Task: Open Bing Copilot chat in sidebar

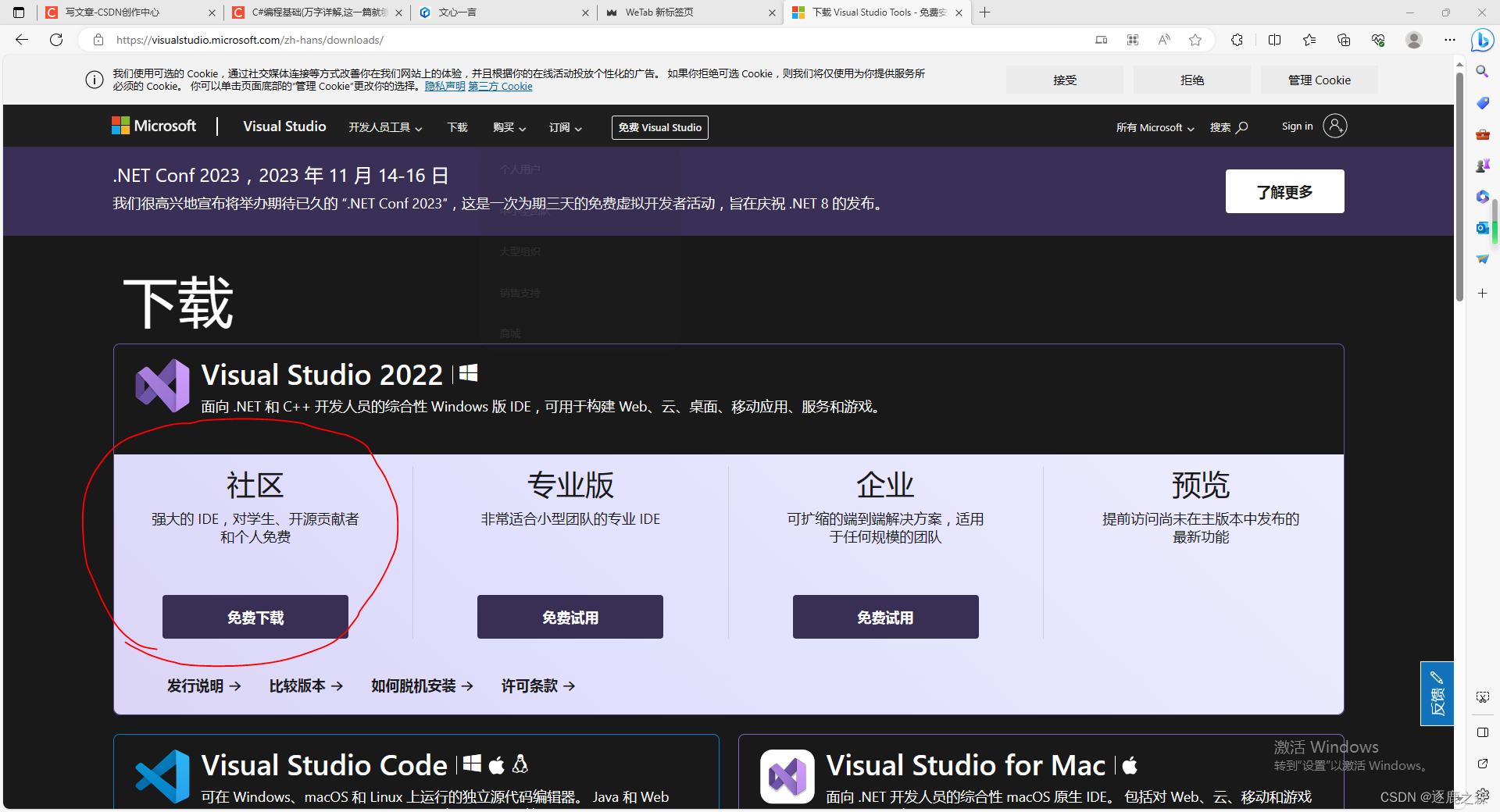Action: 1482,40
